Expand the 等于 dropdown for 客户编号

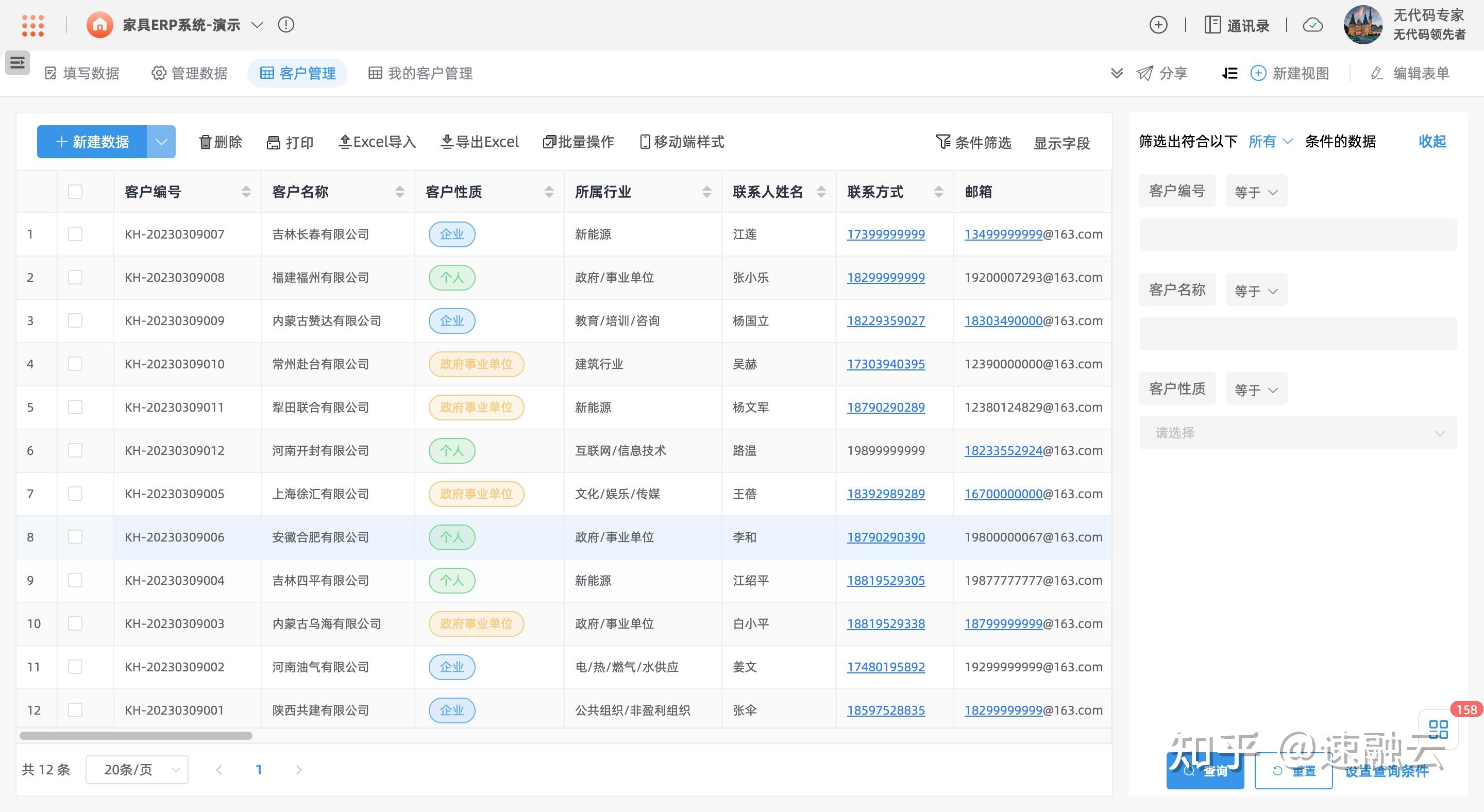[x=1256, y=190]
